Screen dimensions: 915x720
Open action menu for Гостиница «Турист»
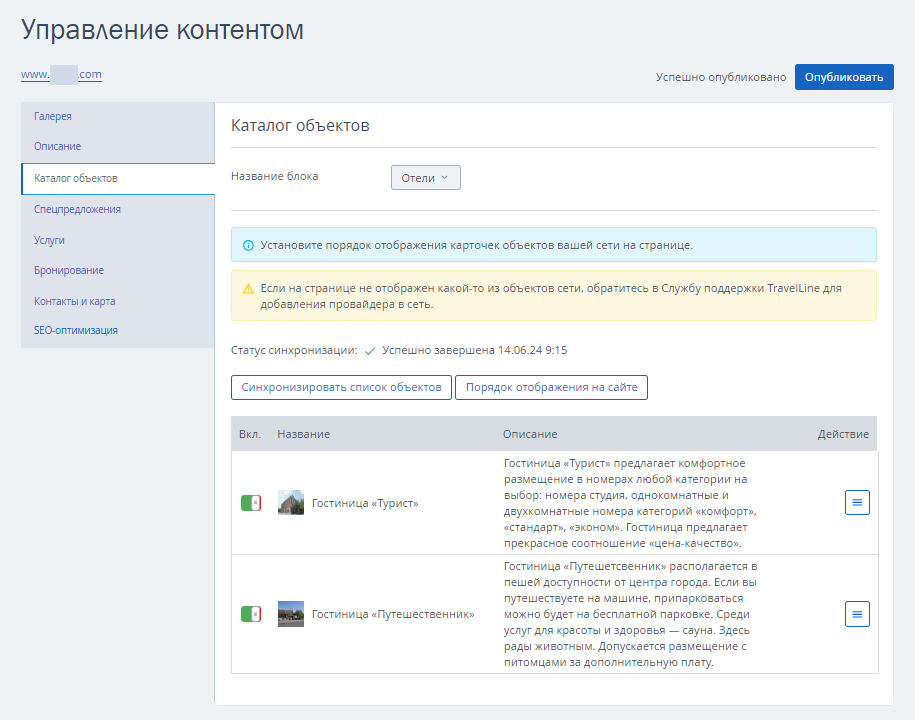coord(857,502)
